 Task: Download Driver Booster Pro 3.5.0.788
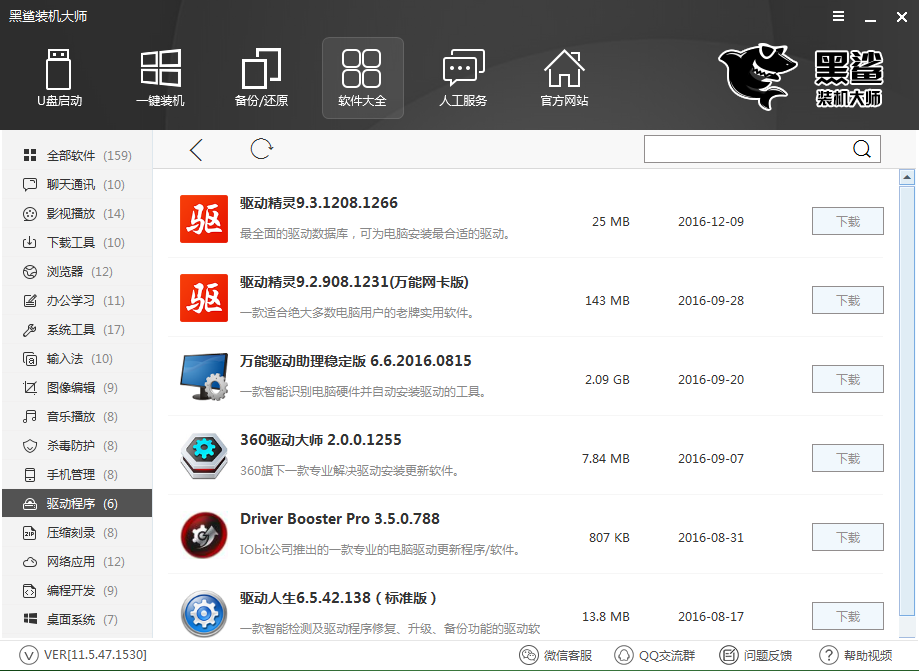click(x=847, y=537)
